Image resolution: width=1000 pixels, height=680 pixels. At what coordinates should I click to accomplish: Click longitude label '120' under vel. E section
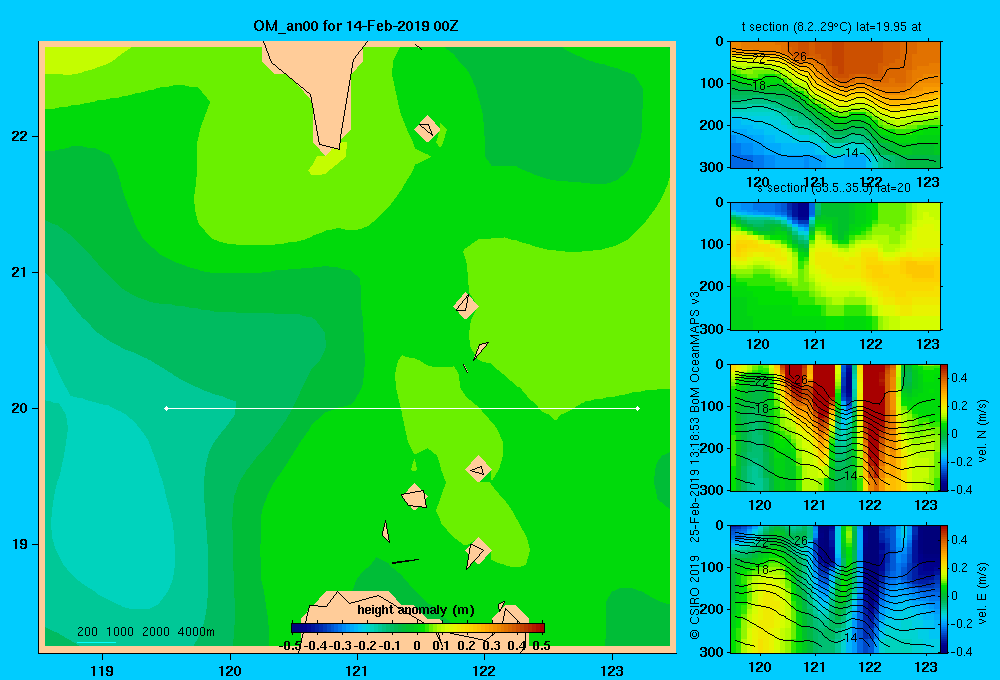click(x=759, y=667)
